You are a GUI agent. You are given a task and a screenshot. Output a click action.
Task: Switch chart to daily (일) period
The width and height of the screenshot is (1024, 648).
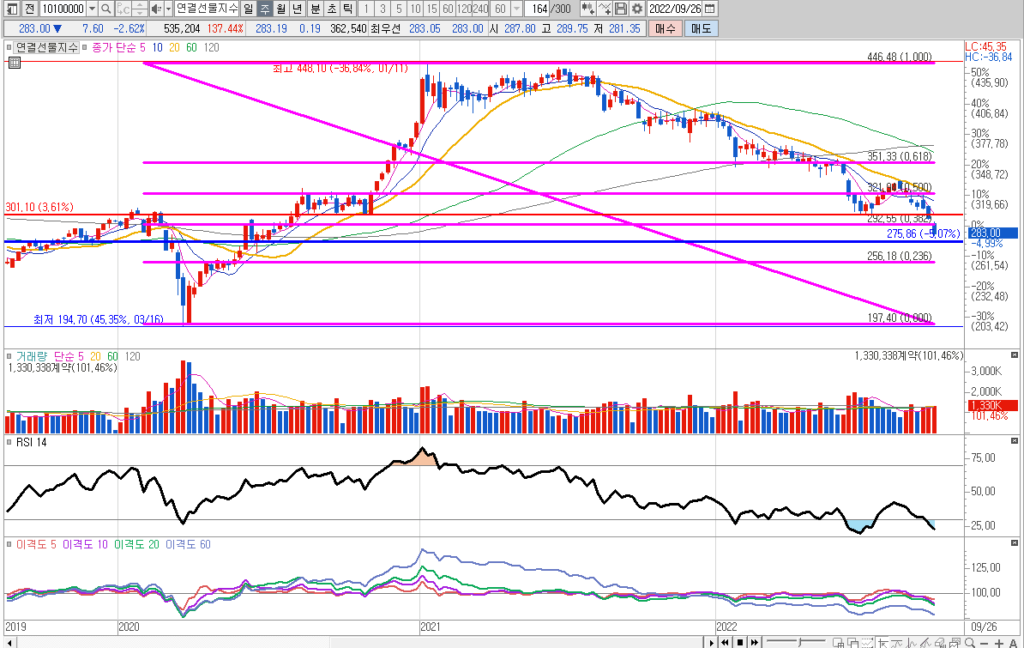click(x=248, y=8)
